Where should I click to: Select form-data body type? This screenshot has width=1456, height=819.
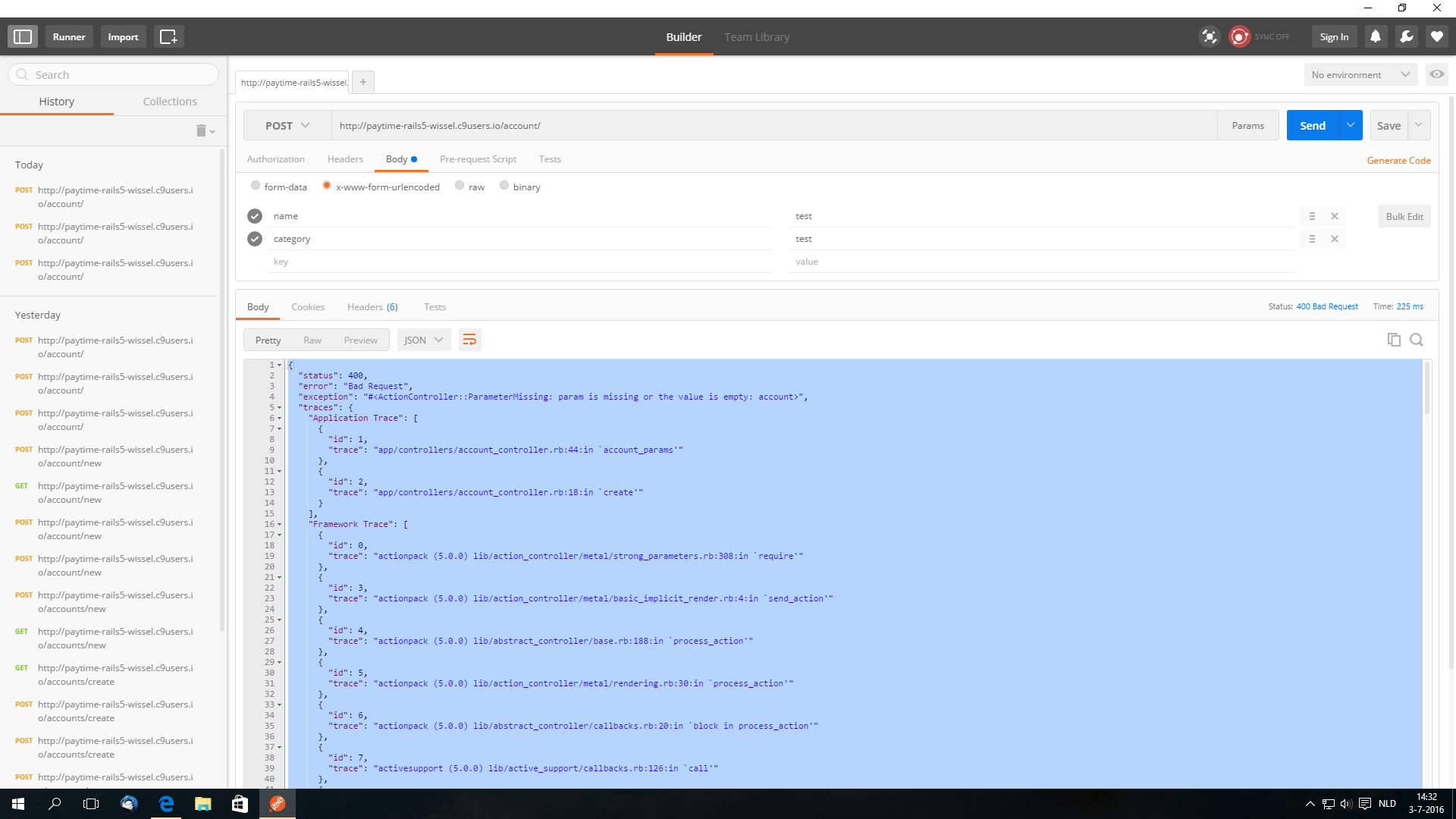[x=256, y=186]
